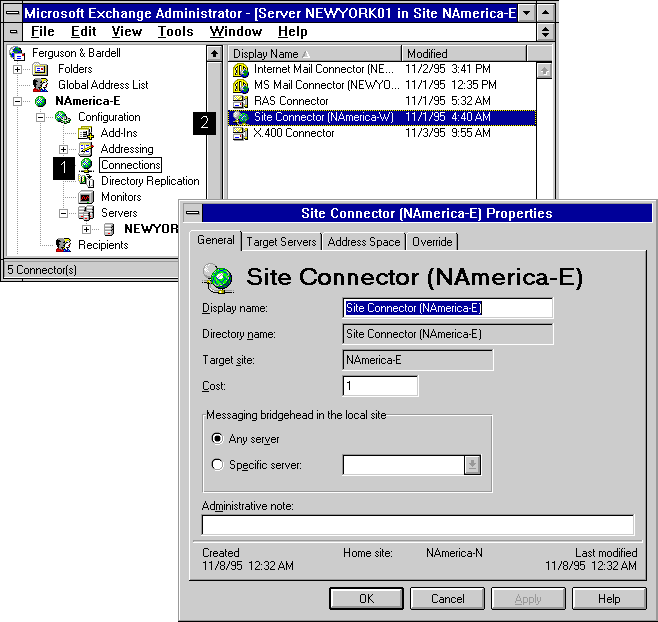
Task: Click the Connections globe icon in tree
Action: [x=86, y=165]
